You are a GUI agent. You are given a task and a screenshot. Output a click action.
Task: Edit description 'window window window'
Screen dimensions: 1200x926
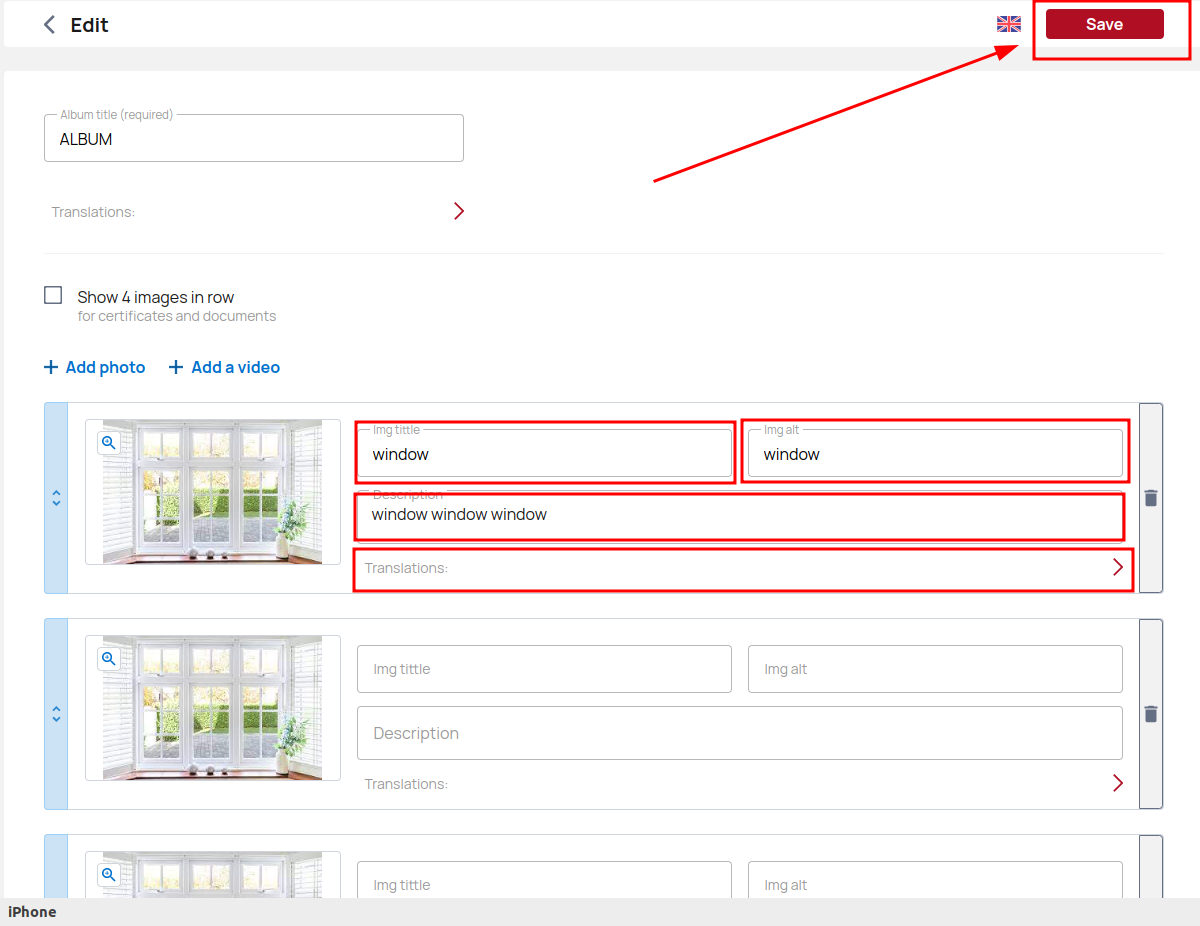point(740,515)
